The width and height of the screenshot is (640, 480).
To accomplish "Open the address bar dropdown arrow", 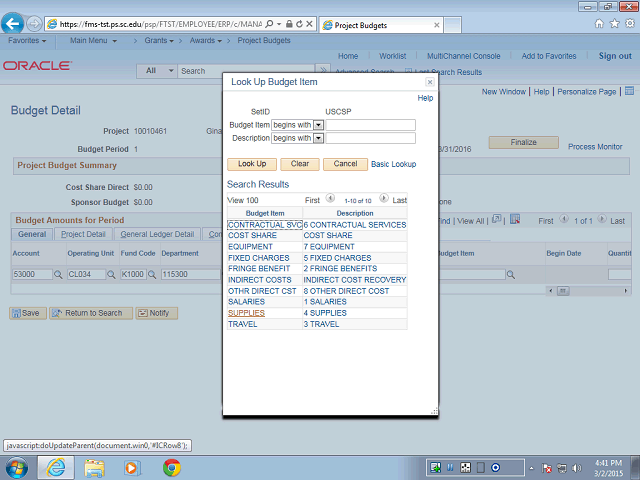I will tap(279, 24).
